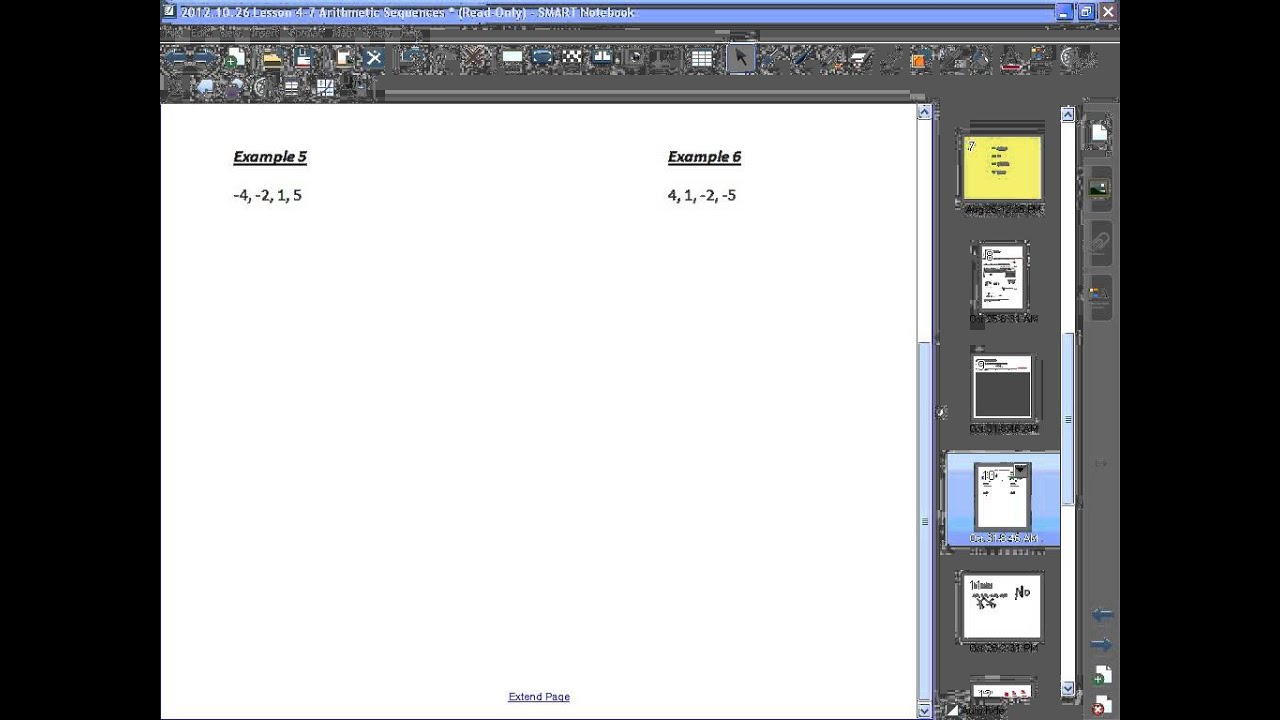
Task: Choose the Select arrow tool
Action: (x=740, y=58)
